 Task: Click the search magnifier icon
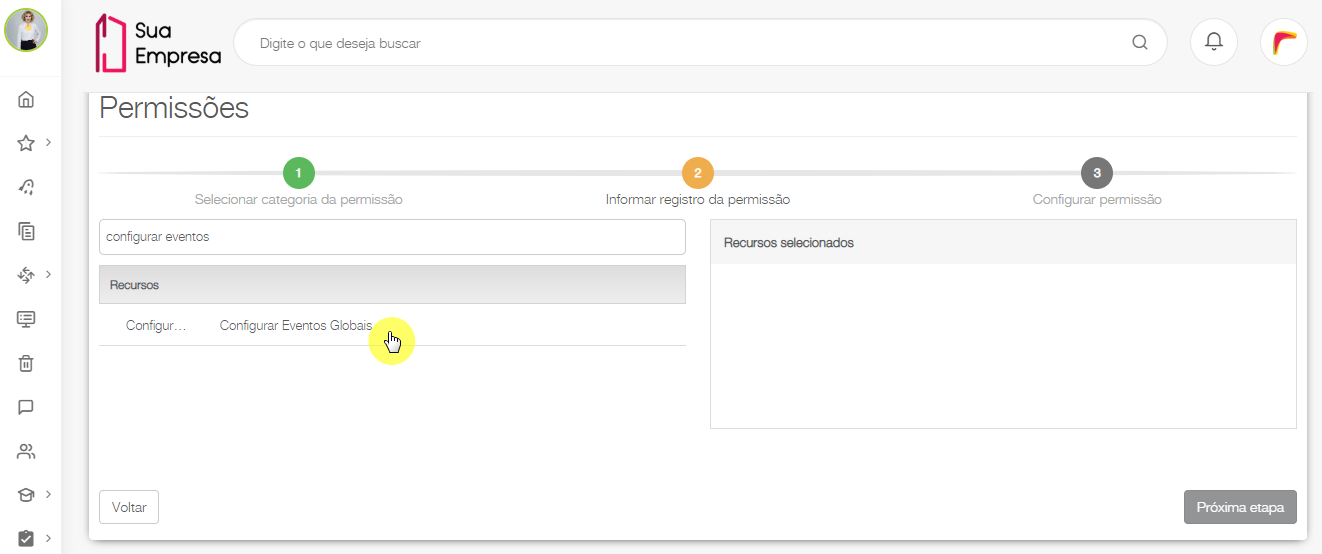1140,42
